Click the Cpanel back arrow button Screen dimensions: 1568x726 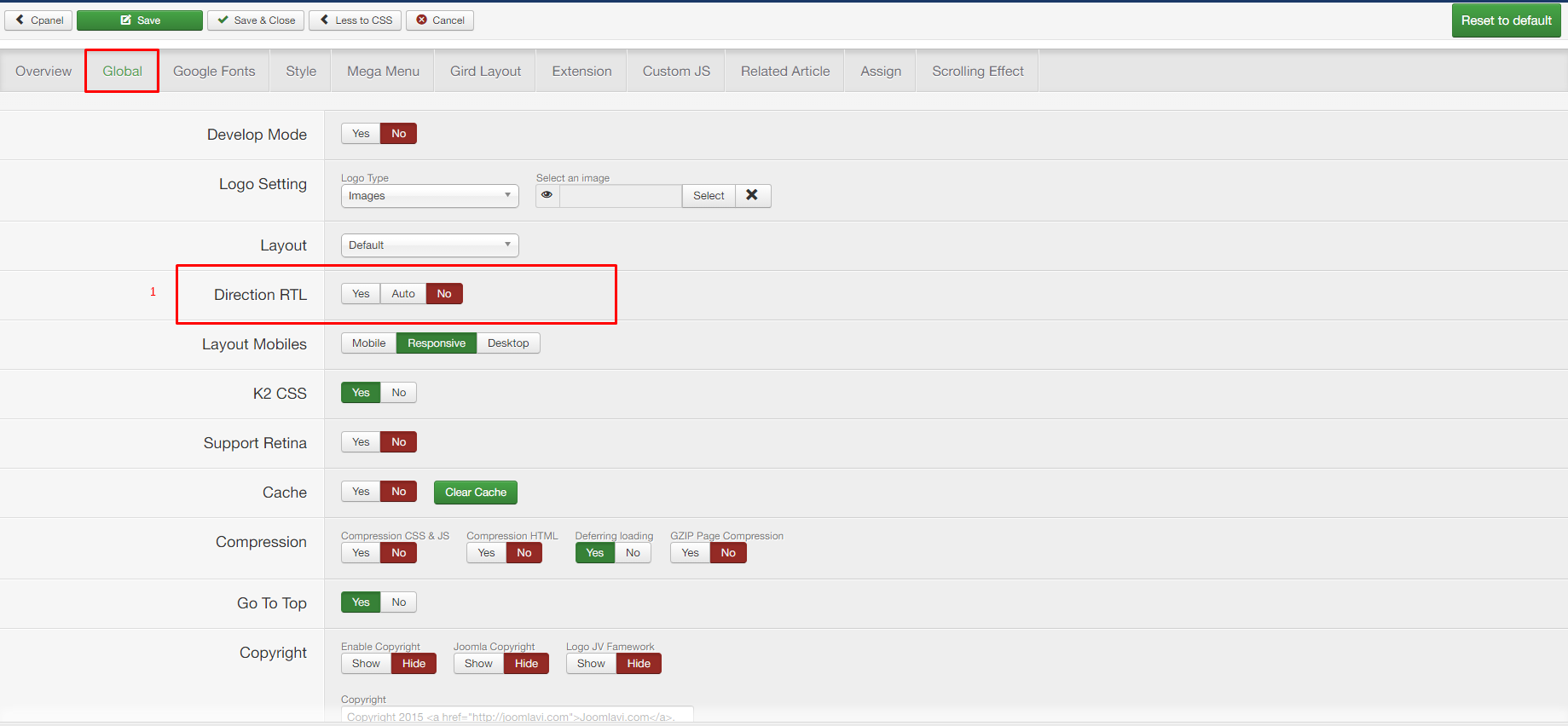[38, 20]
